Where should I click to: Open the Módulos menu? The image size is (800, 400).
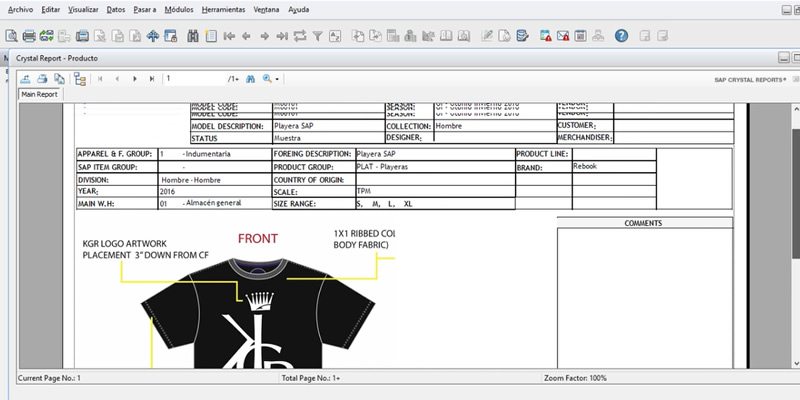click(176, 9)
